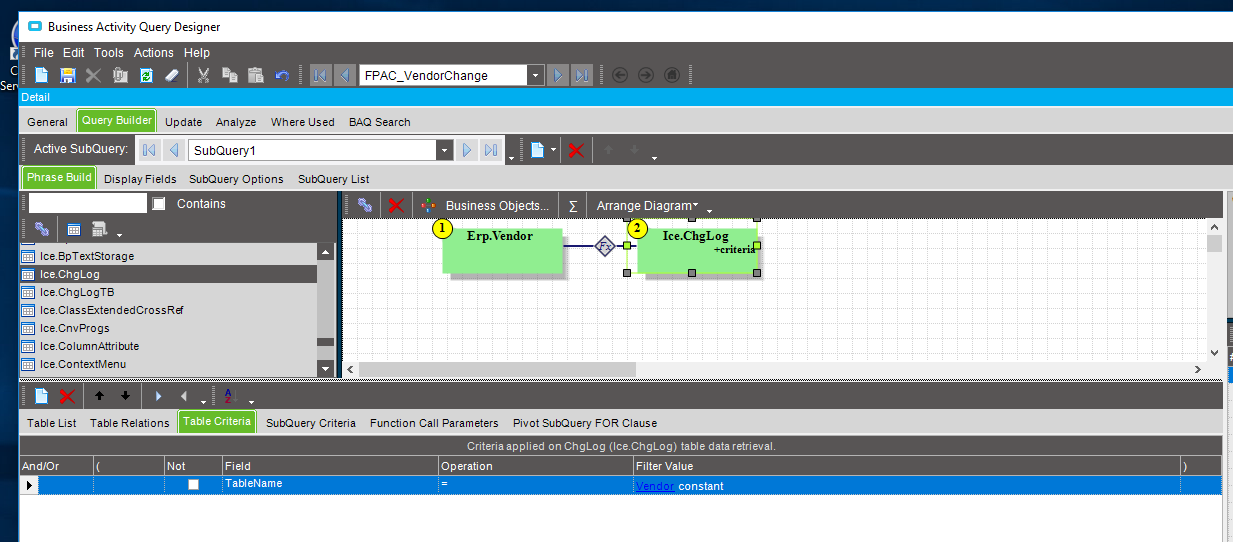The width and height of the screenshot is (1233, 542).
Task: Go to previous BAQ record
Action: [x=345, y=75]
